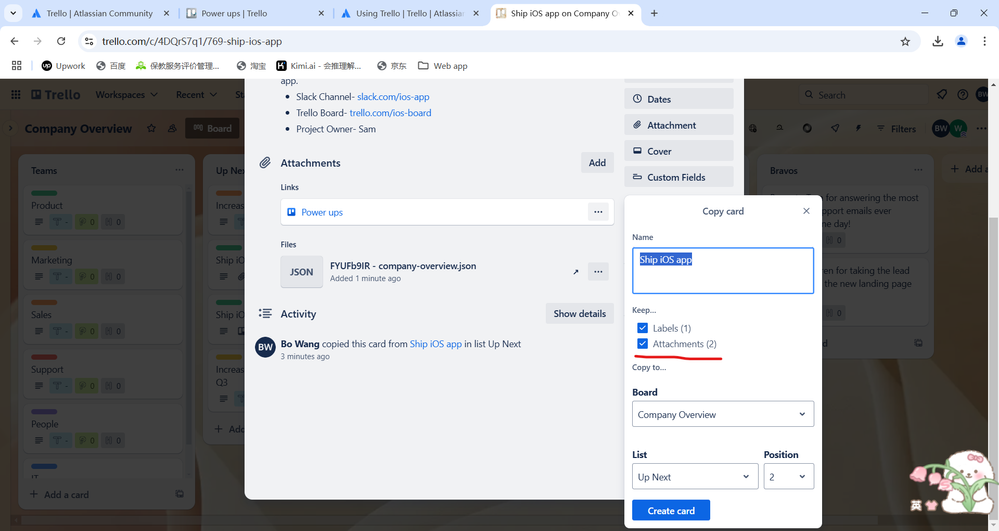Image resolution: width=999 pixels, height=531 pixels.
Task: Click the Trello Search field
Action: tap(862, 94)
